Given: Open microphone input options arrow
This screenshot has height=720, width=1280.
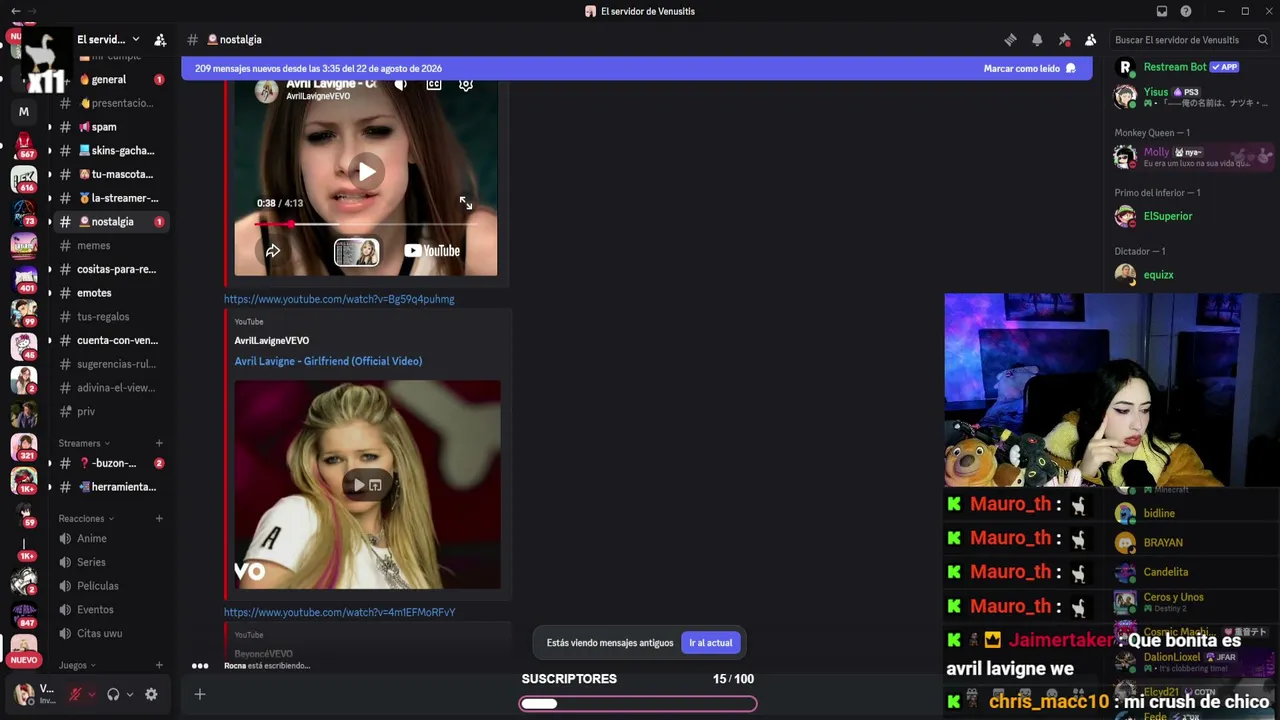Looking at the screenshot, I should pyautogui.click(x=91, y=695).
